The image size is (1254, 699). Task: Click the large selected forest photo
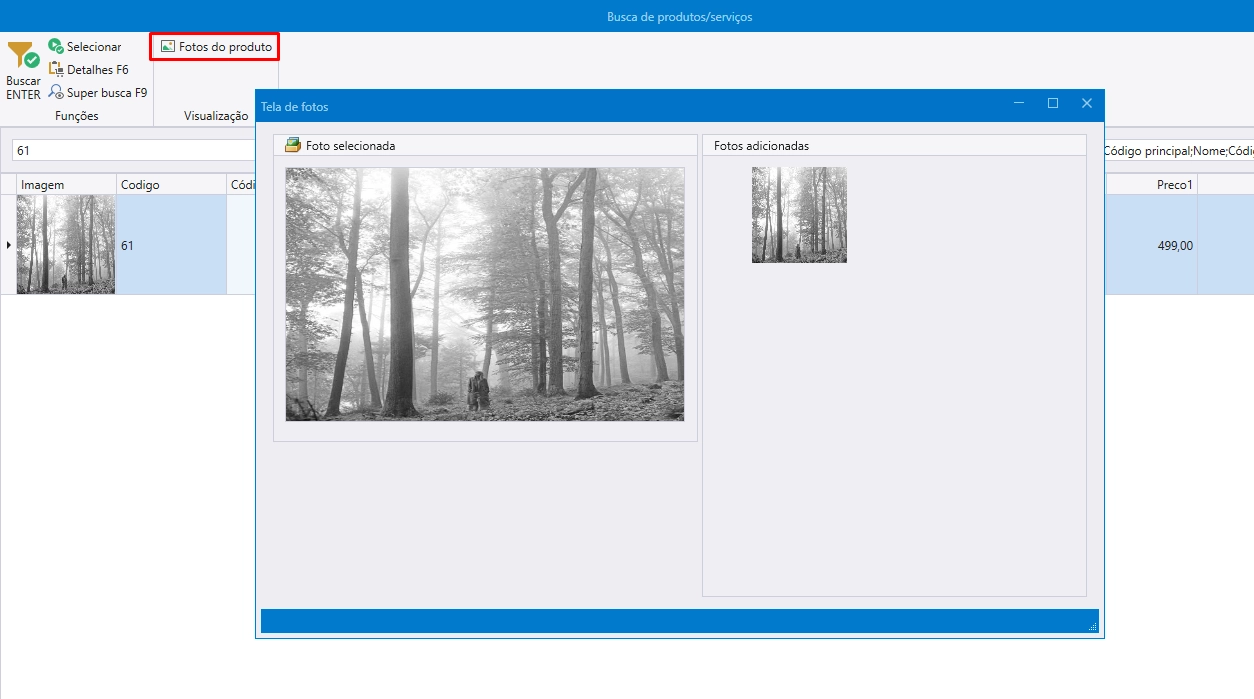point(485,294)
